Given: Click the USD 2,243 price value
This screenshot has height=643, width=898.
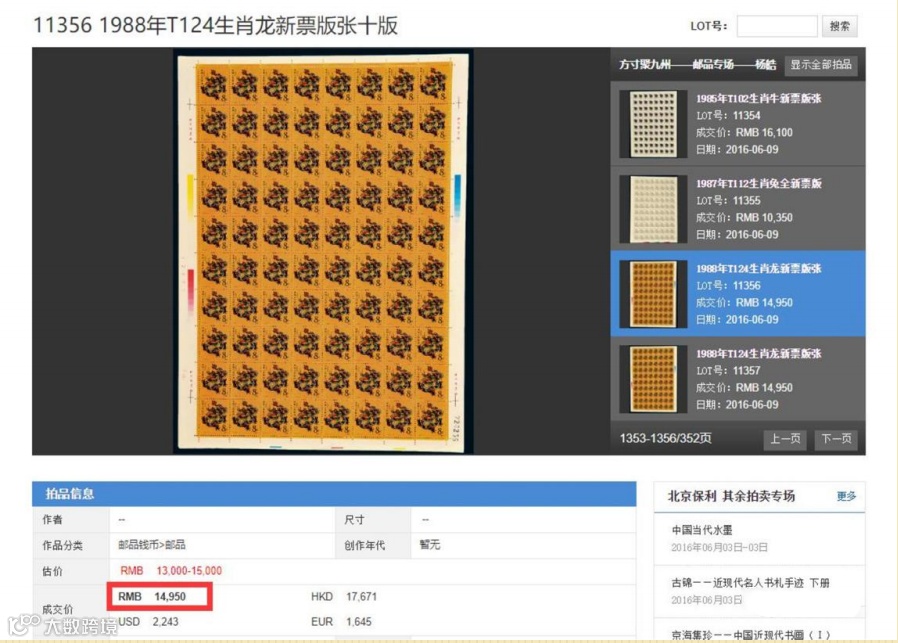Looking at the screenshot, I should click(x=148, y=622).
